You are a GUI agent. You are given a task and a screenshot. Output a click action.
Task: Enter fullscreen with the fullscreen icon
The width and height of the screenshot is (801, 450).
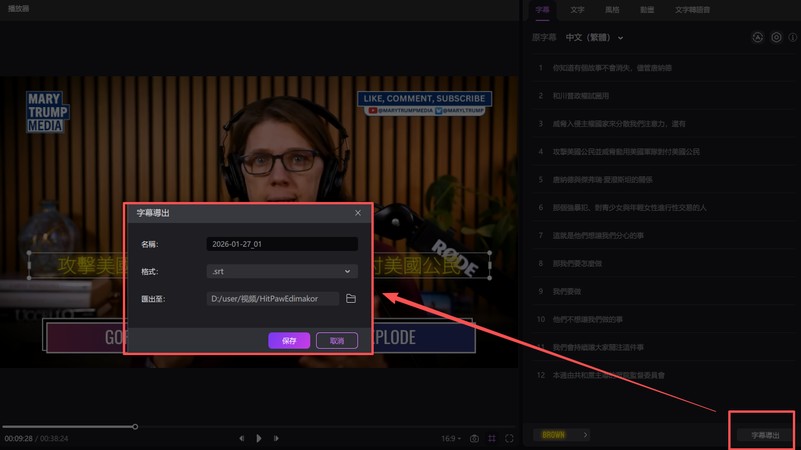(x=509, y=438)
